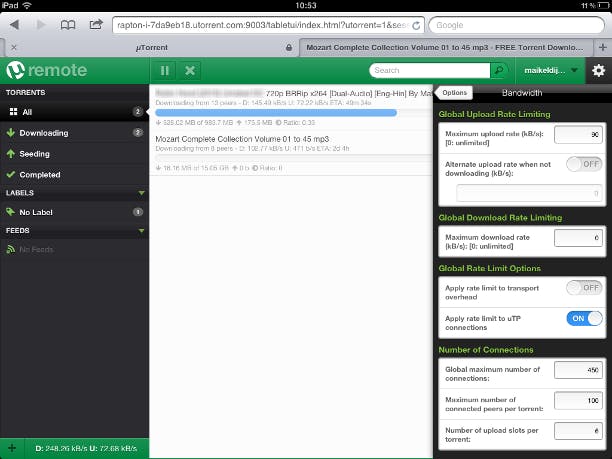The height and width of the screenshot is (459, 612).
Task: Select the Mozart Complete Collection torrent row
Action: 291,153
